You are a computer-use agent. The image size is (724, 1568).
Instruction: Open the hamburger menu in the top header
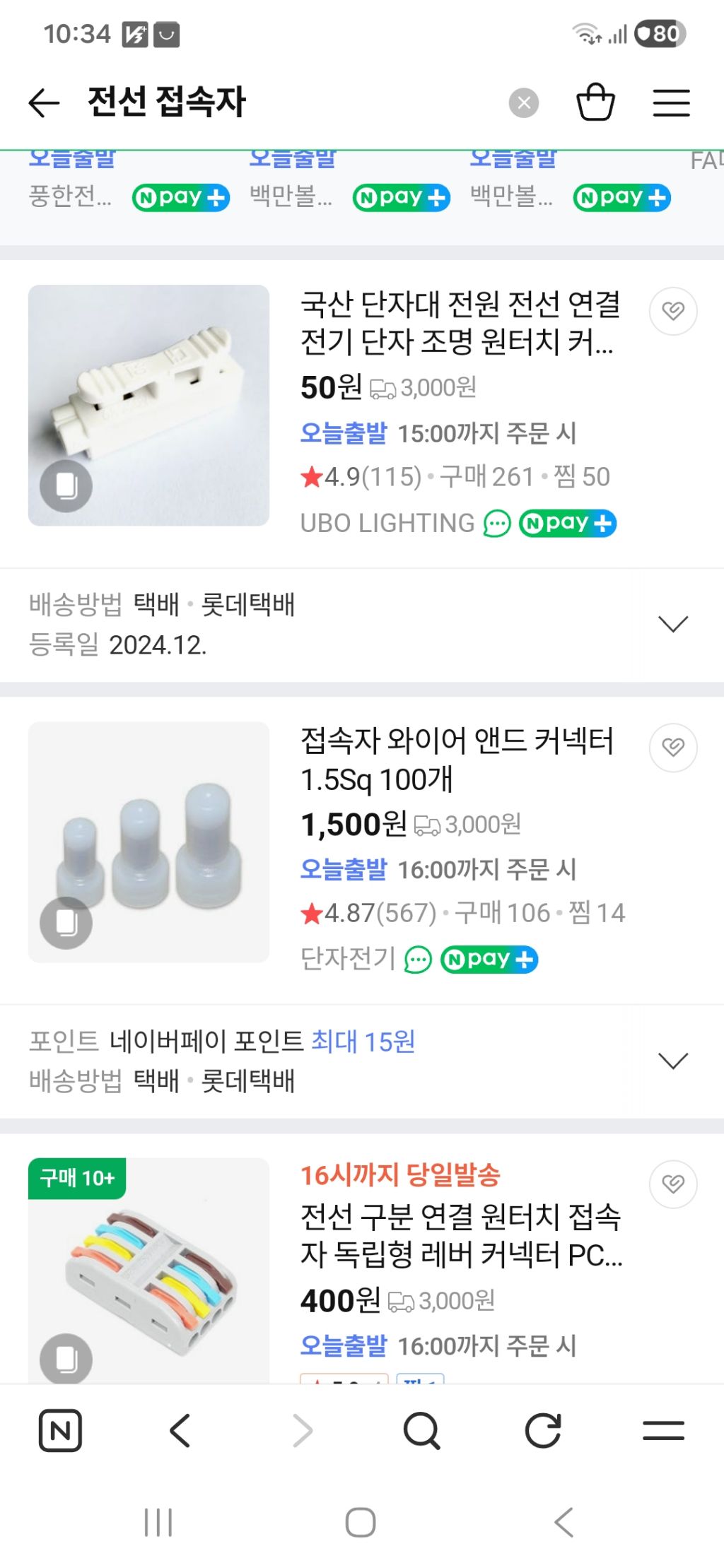[x=670, y=103]
